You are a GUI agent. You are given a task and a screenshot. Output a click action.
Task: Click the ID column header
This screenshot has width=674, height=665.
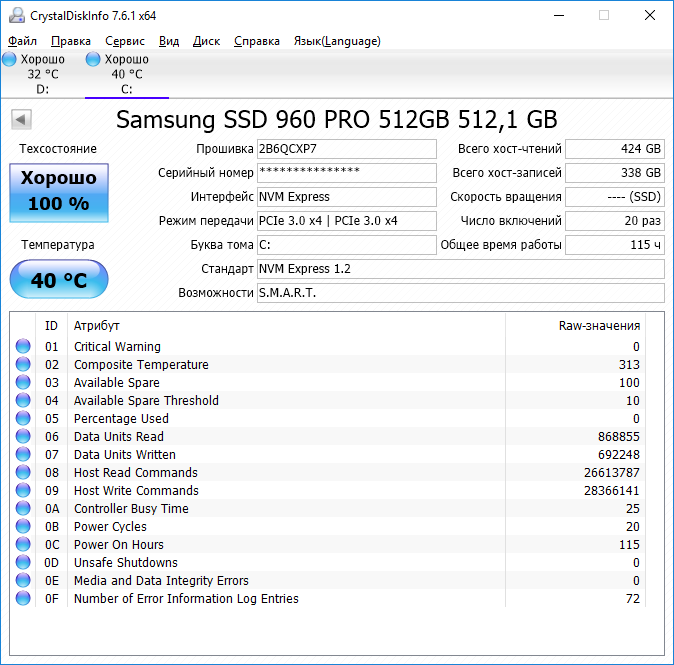[51, 326]
